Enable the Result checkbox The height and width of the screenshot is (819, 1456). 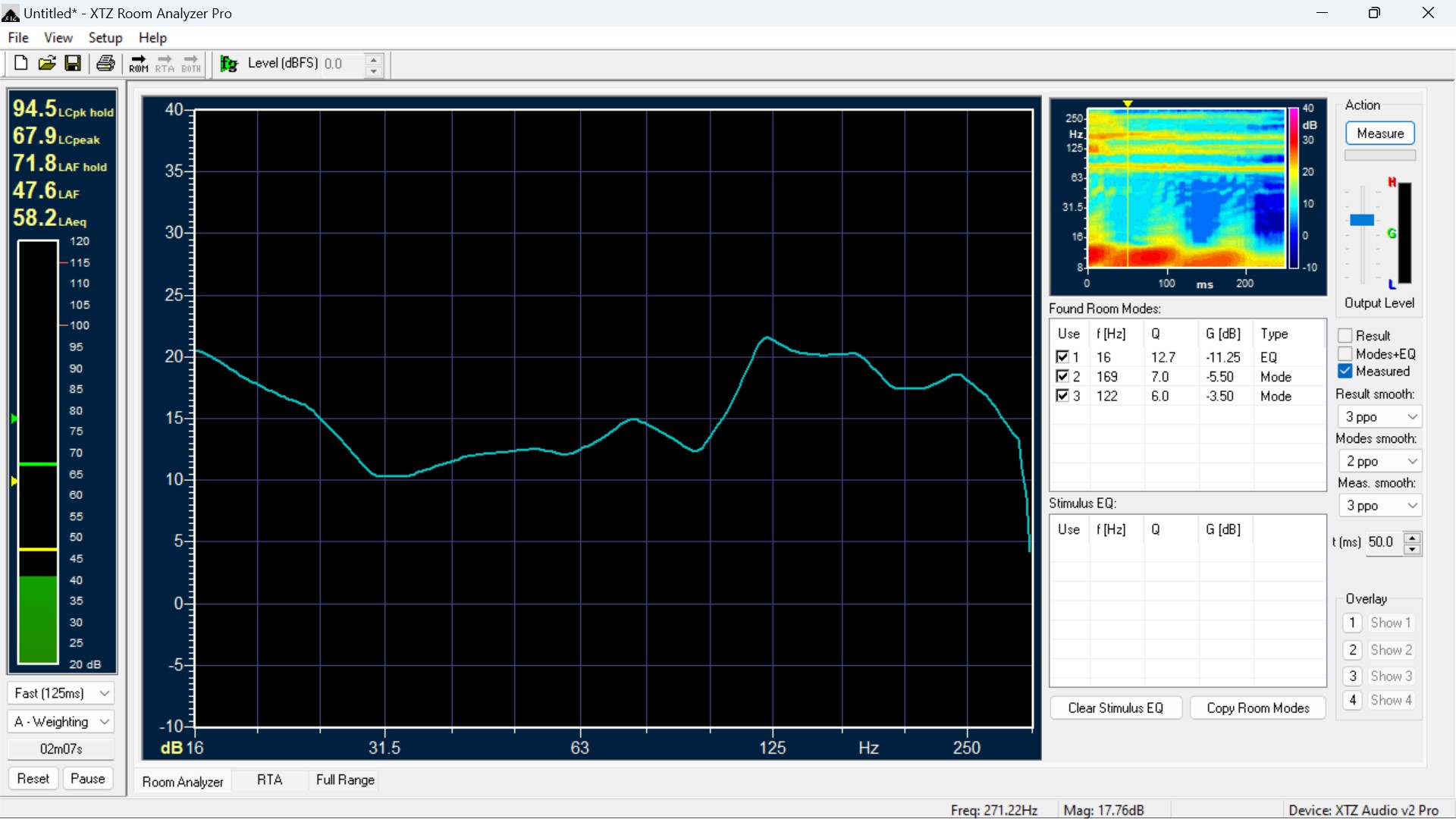(1345, 336)
